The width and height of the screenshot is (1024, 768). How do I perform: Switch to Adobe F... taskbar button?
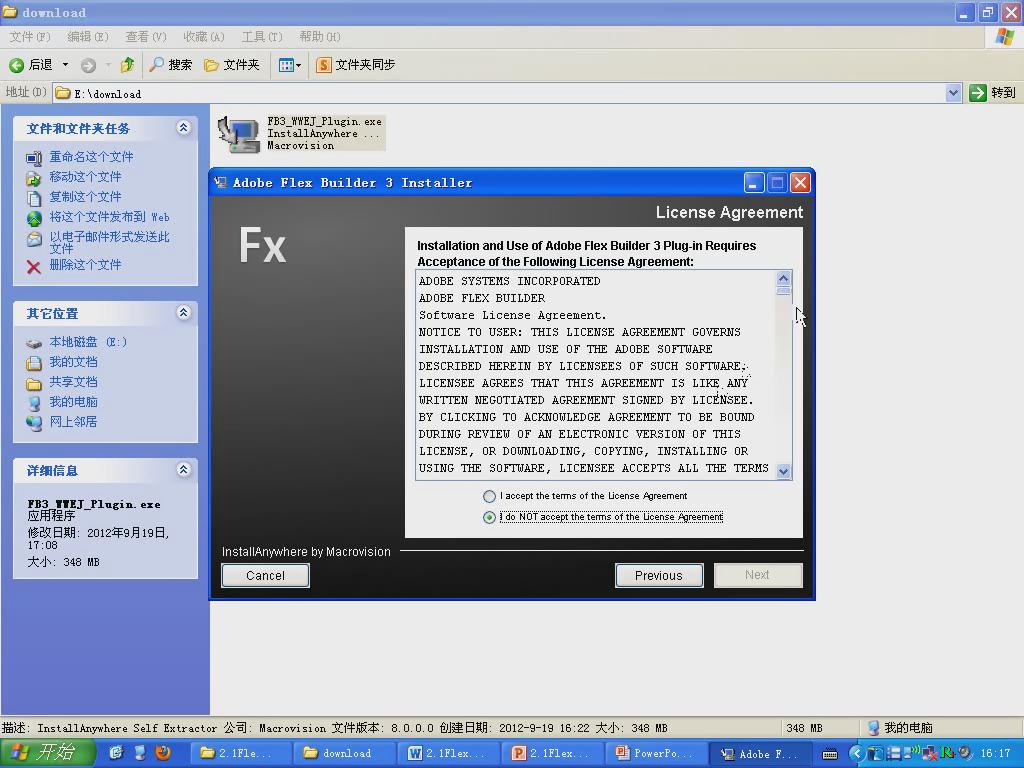760,754
